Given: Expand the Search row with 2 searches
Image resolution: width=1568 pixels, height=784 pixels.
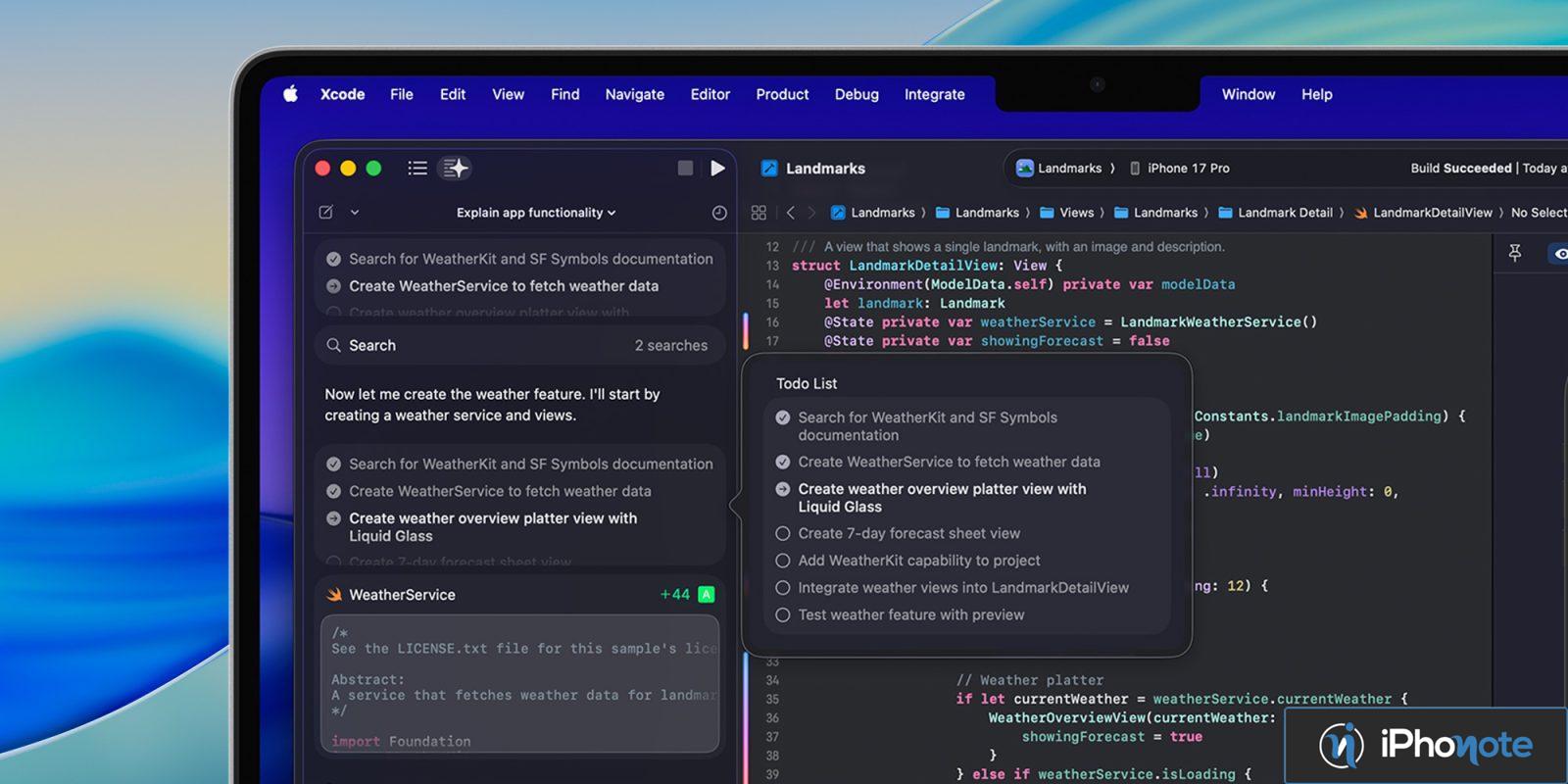Looking at the screenshot, I should 520,345.
